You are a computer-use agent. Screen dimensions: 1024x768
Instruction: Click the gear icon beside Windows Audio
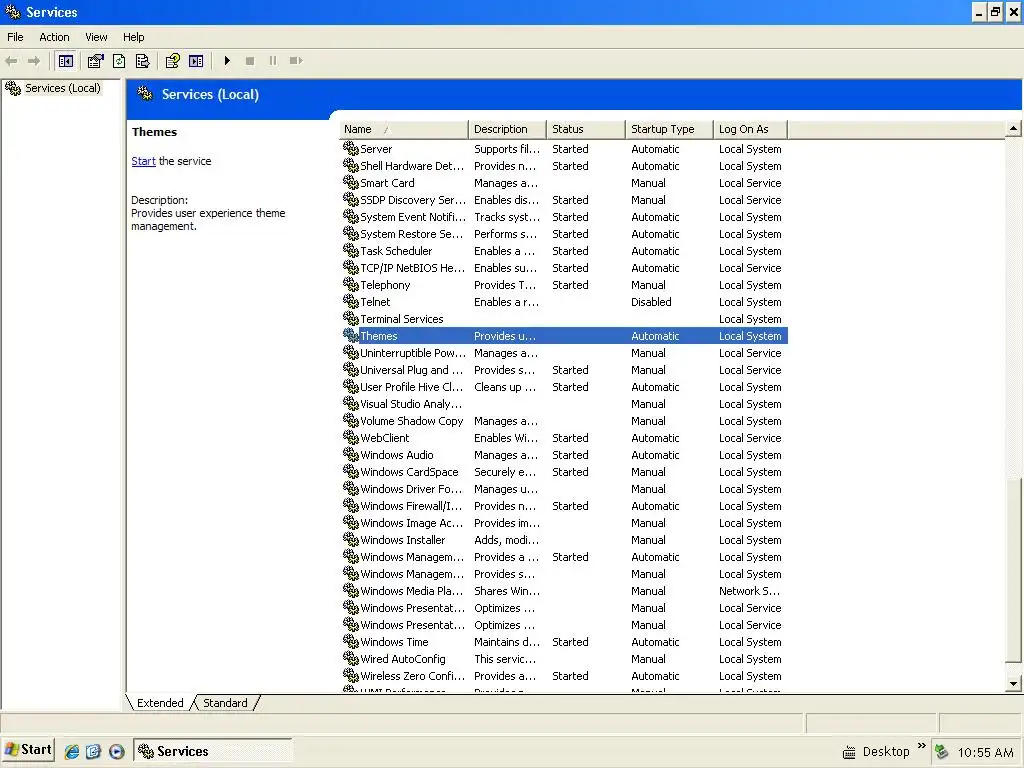click(x=351, y=454)
